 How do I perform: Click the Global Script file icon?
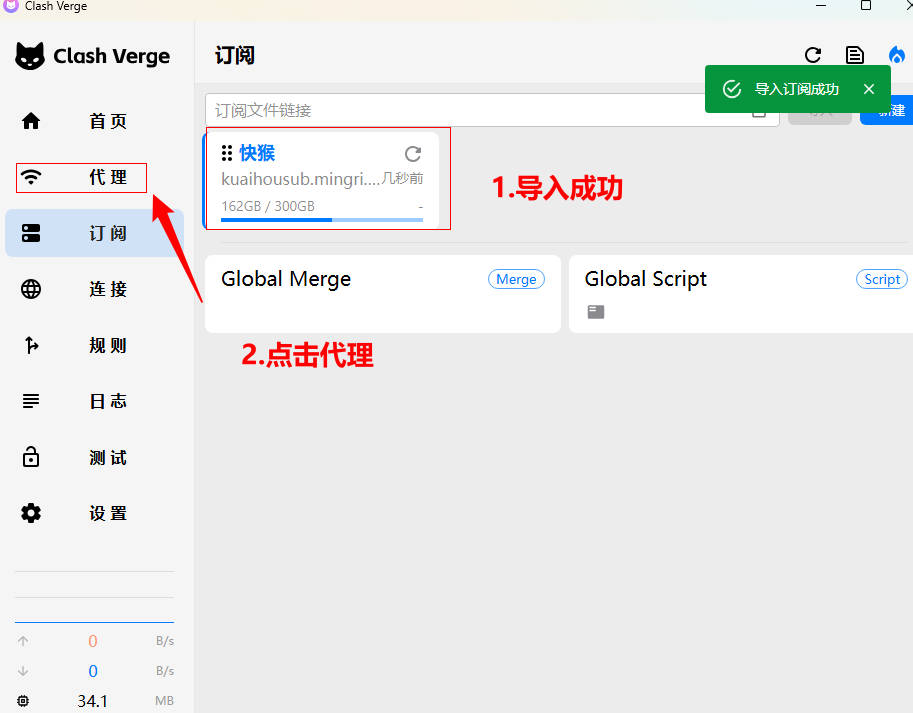596,312
